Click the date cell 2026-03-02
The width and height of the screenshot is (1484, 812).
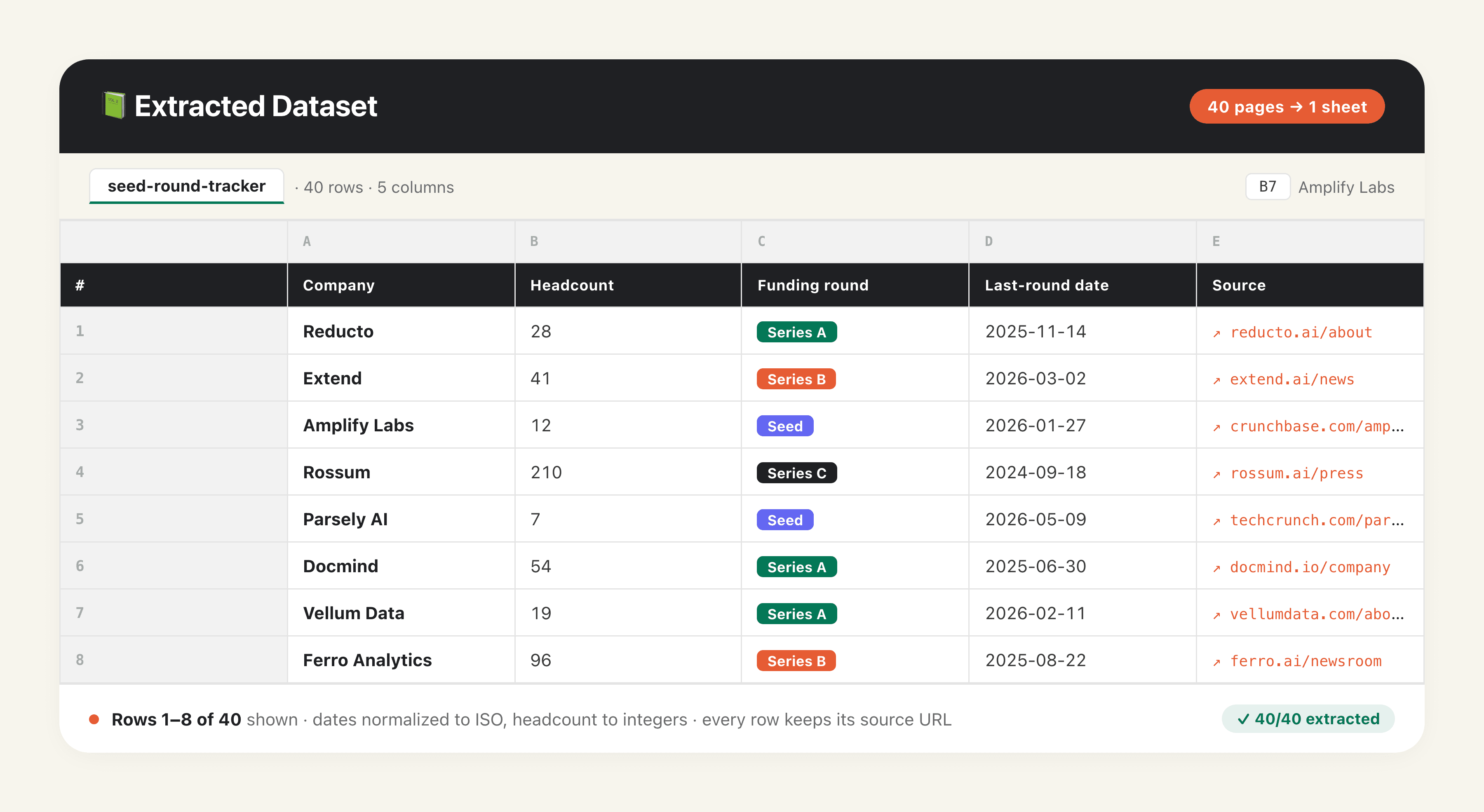click(x=1082, y=378)
